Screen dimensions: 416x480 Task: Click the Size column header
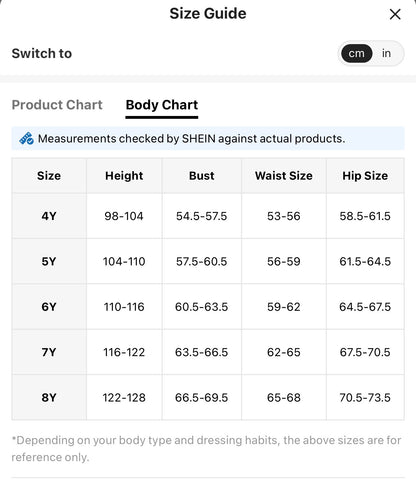click(49, 176)
